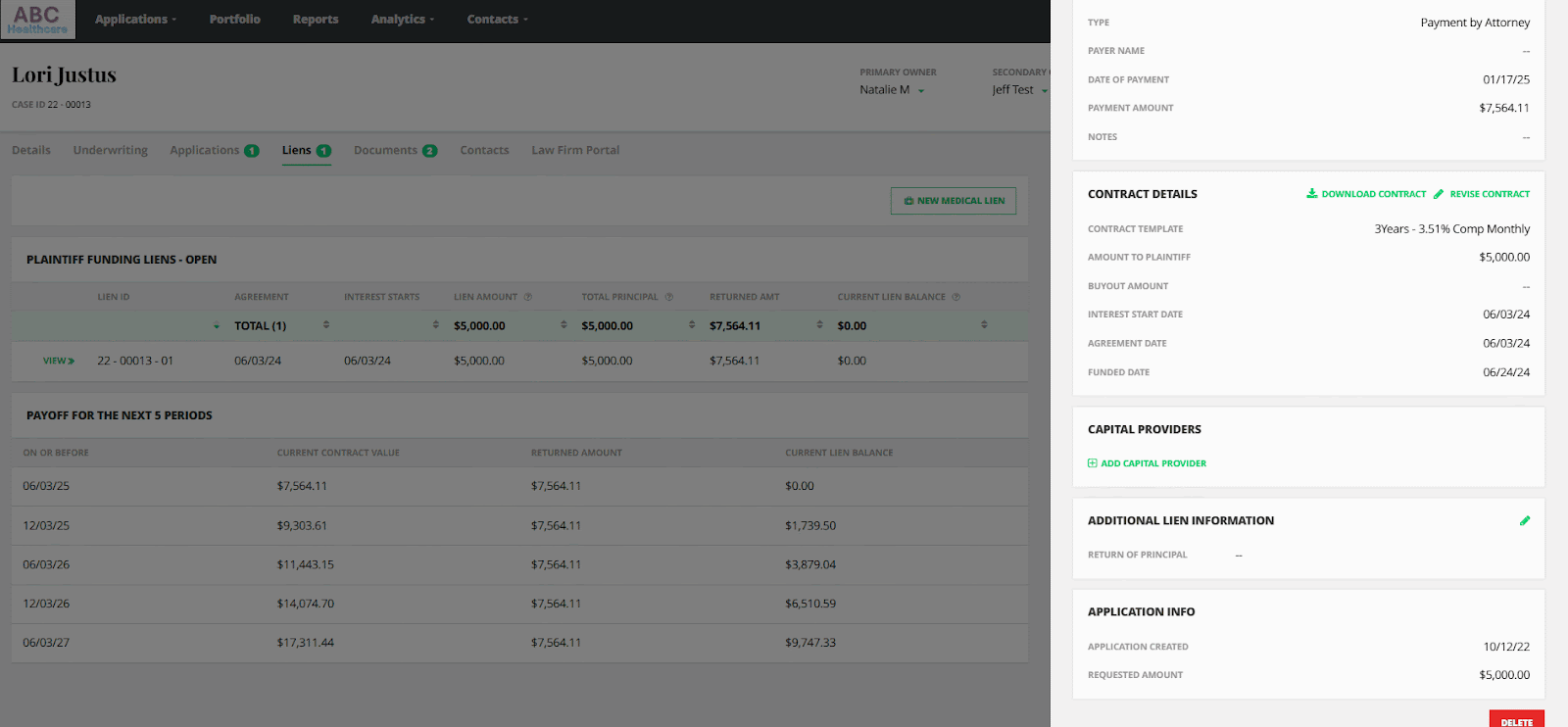Open View link for lien 22-00013-01
The width and height of the screenshot is (1568, 727).
(59, 362)
